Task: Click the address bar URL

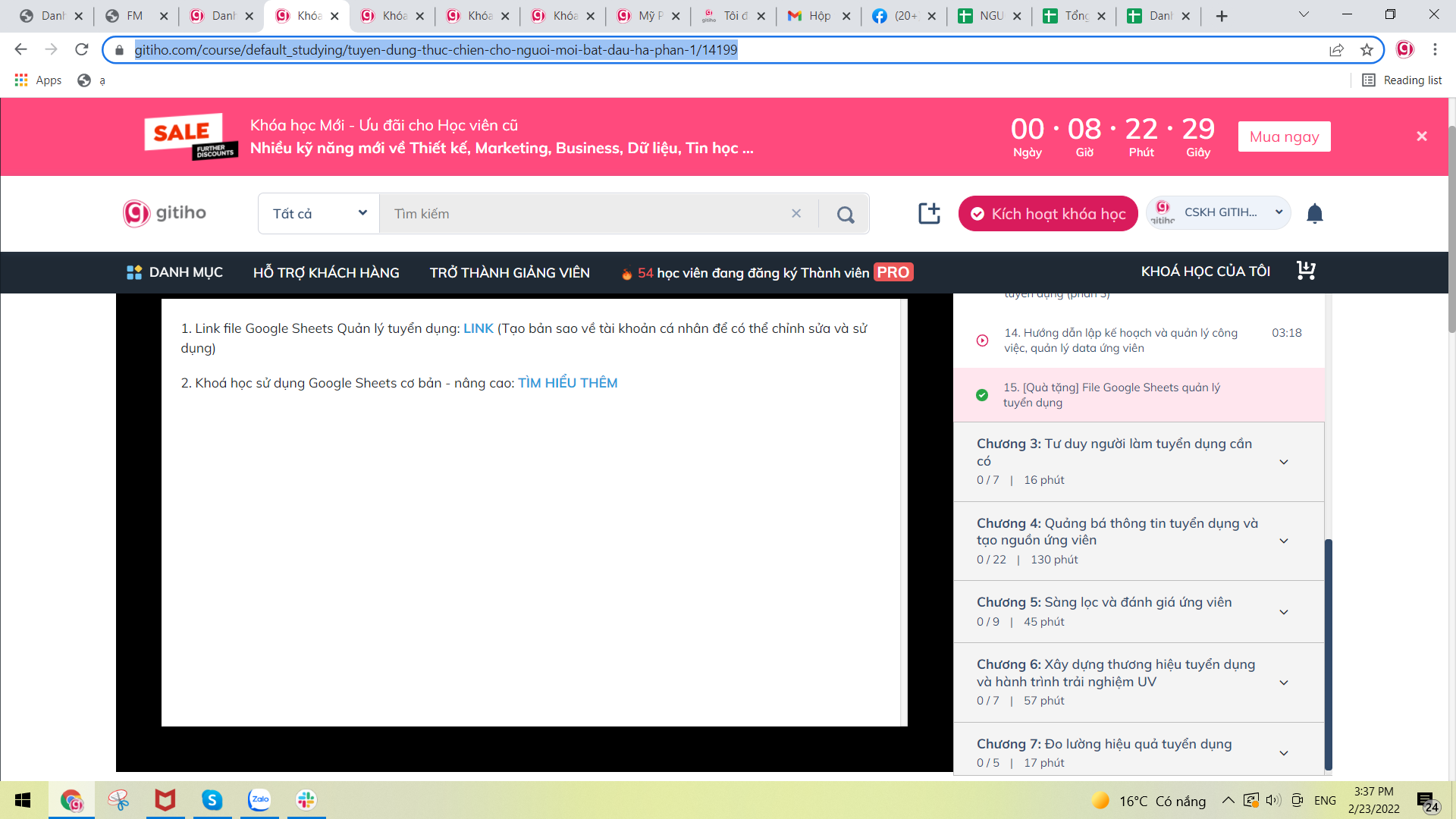Action: pos(436,50)
